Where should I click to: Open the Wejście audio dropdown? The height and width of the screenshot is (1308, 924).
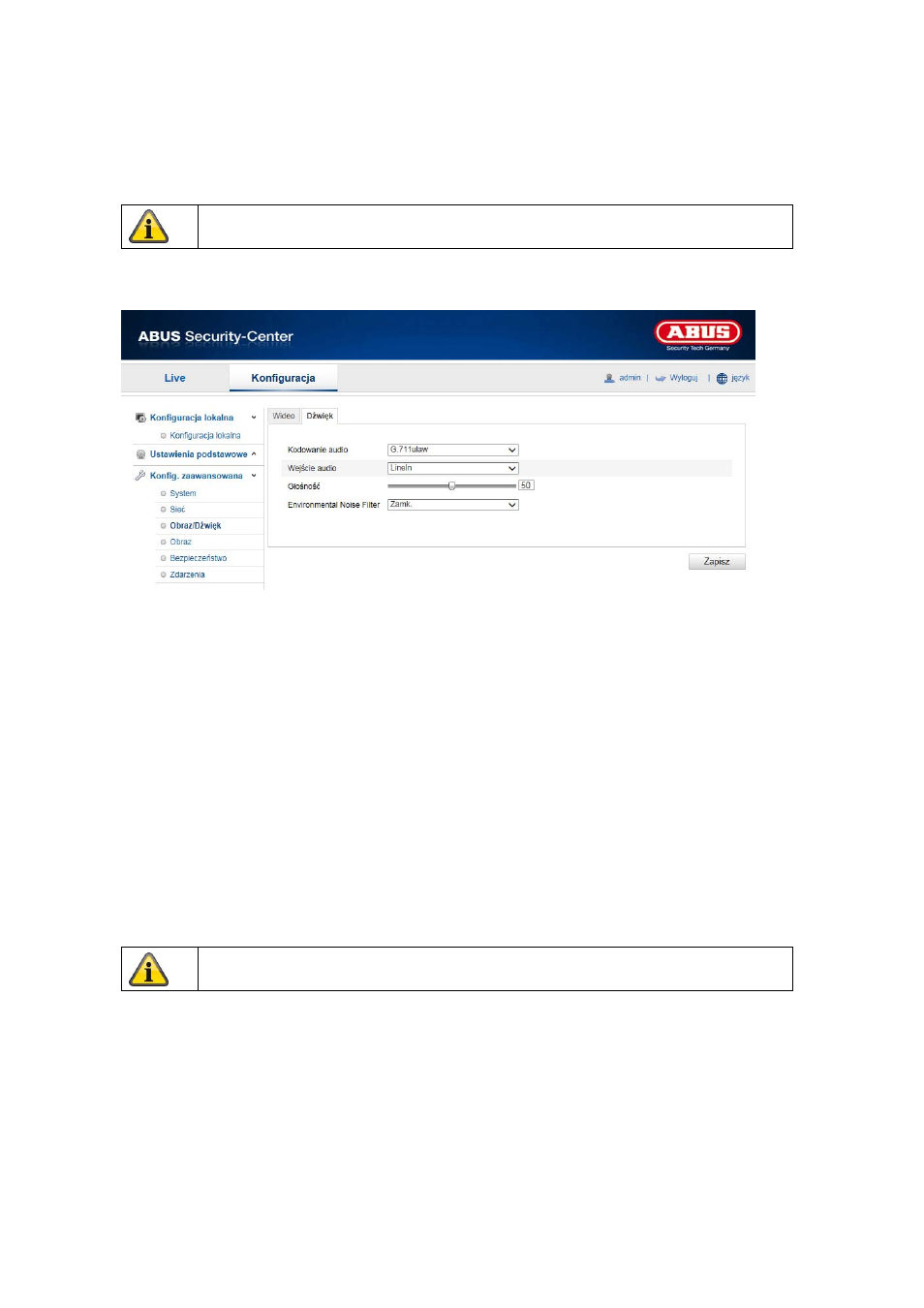point(453,468)
